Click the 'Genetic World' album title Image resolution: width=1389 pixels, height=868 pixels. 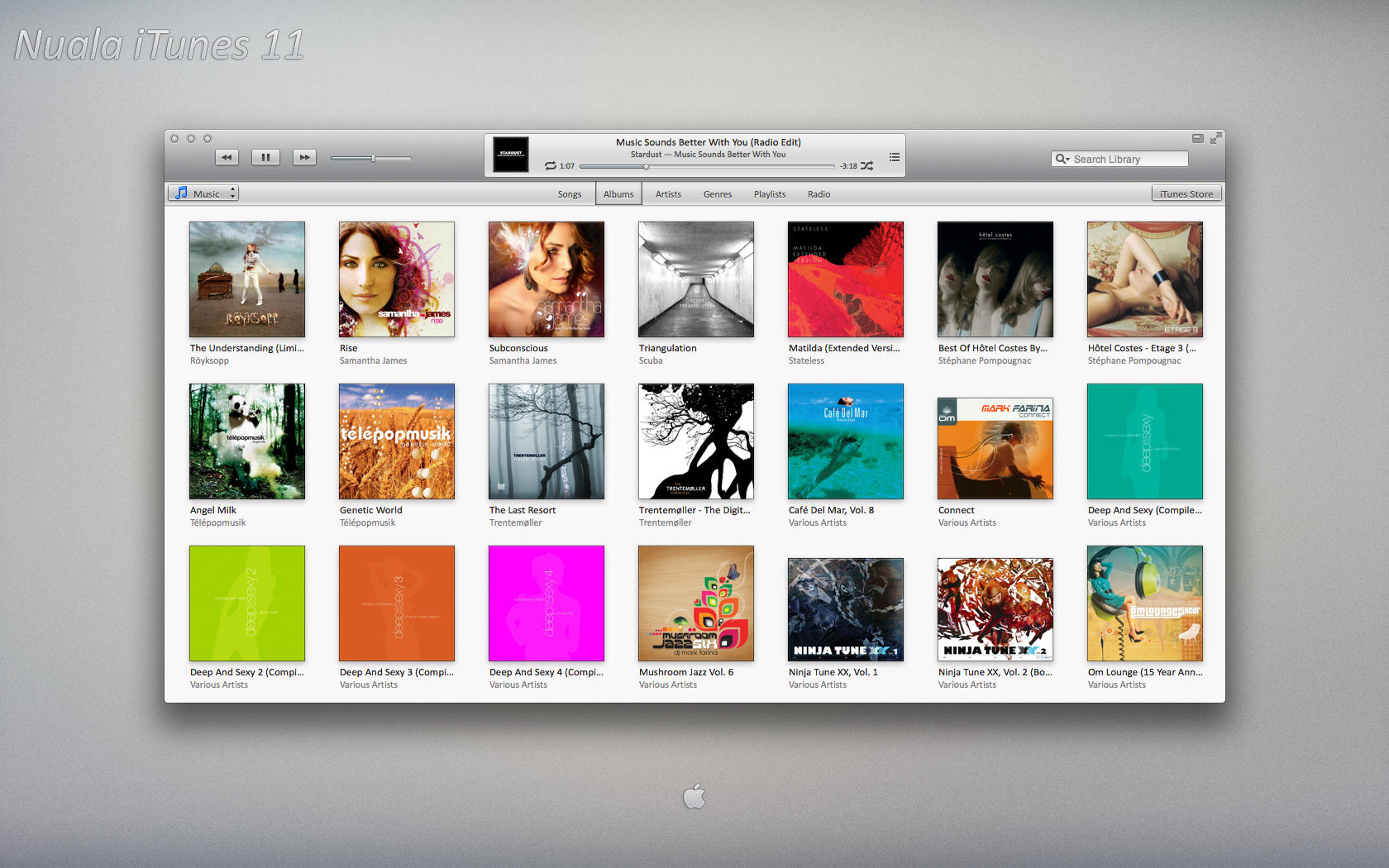(370, 511)
